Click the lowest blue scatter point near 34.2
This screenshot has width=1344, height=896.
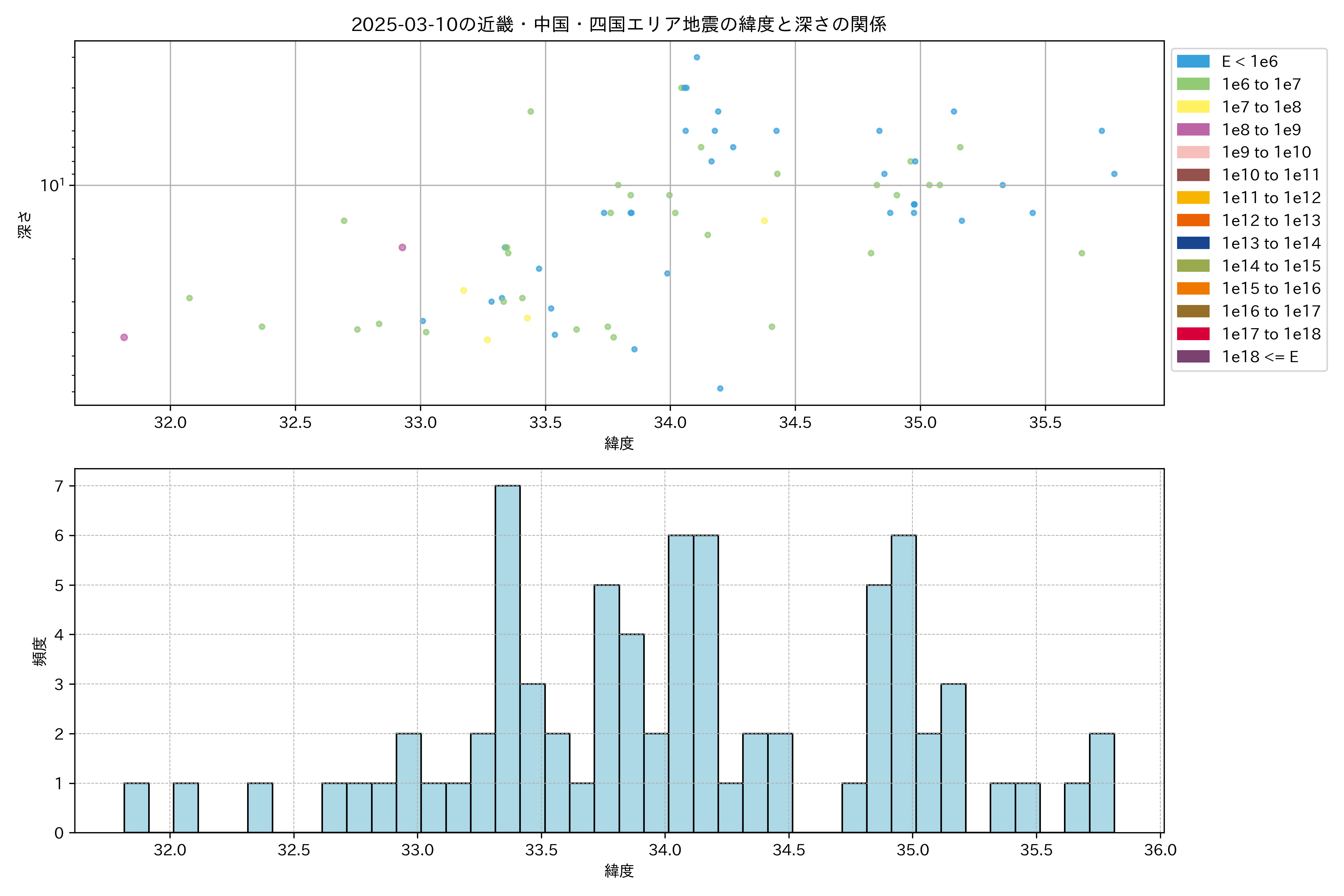click(x=720, y=389)
